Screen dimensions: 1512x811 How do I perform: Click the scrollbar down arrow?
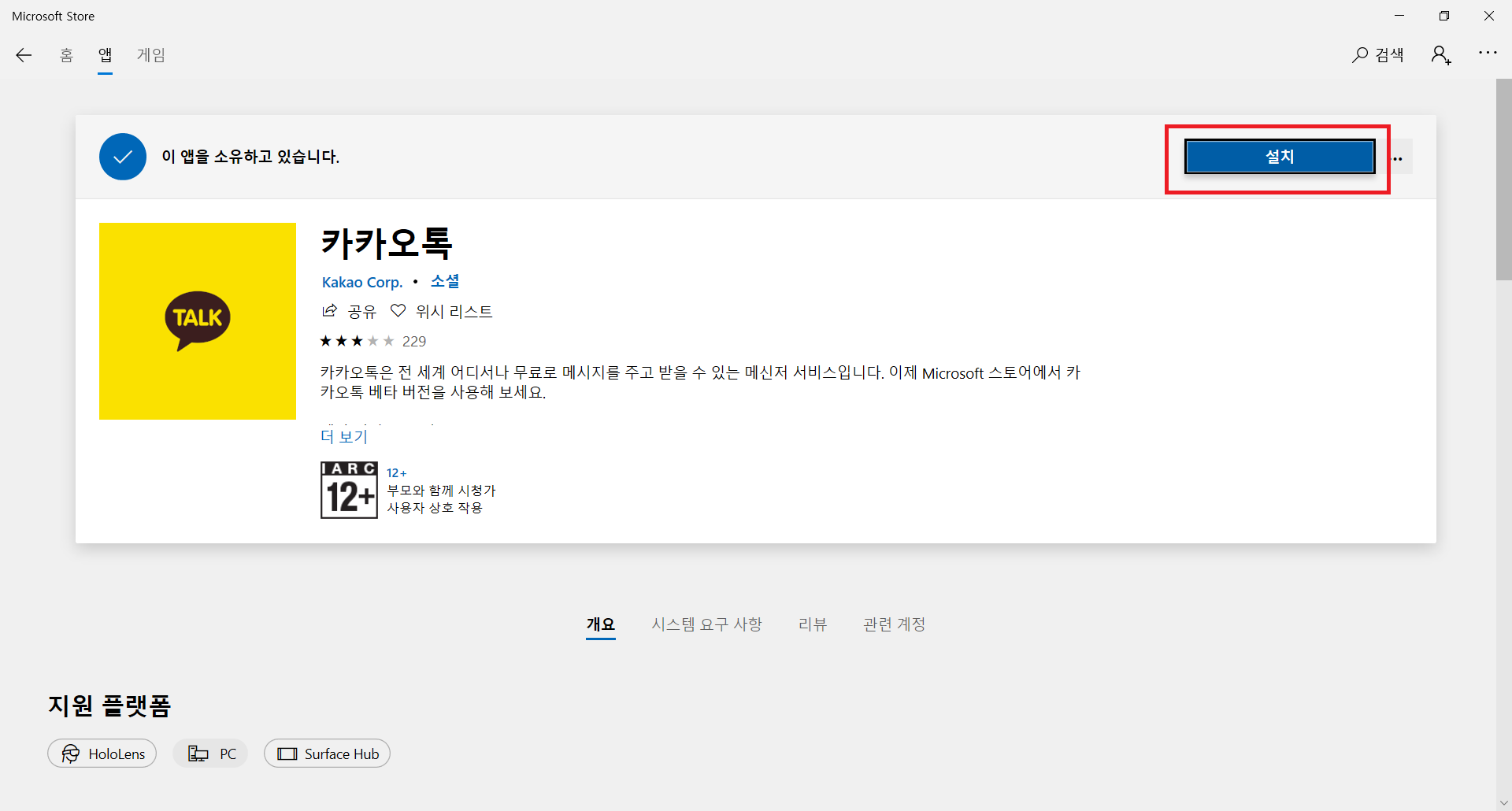[1503, 803]
